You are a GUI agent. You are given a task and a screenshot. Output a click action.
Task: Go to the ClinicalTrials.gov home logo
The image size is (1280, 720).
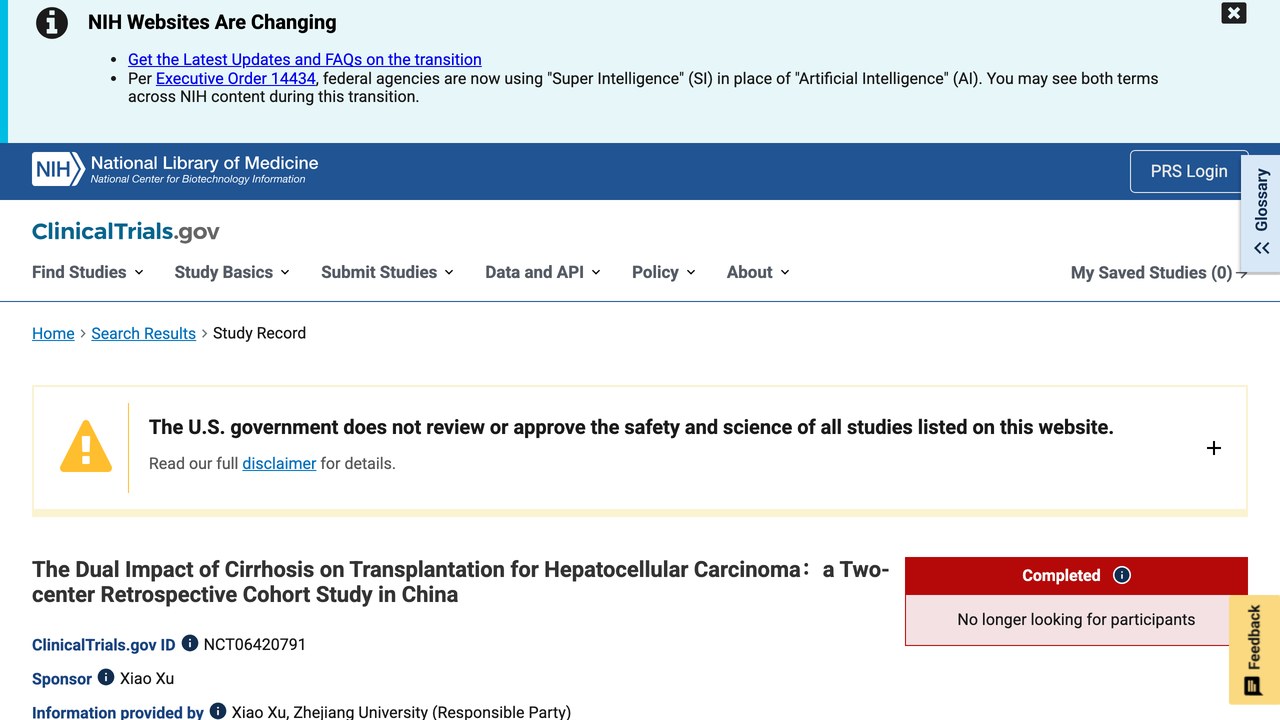(126, 232)
